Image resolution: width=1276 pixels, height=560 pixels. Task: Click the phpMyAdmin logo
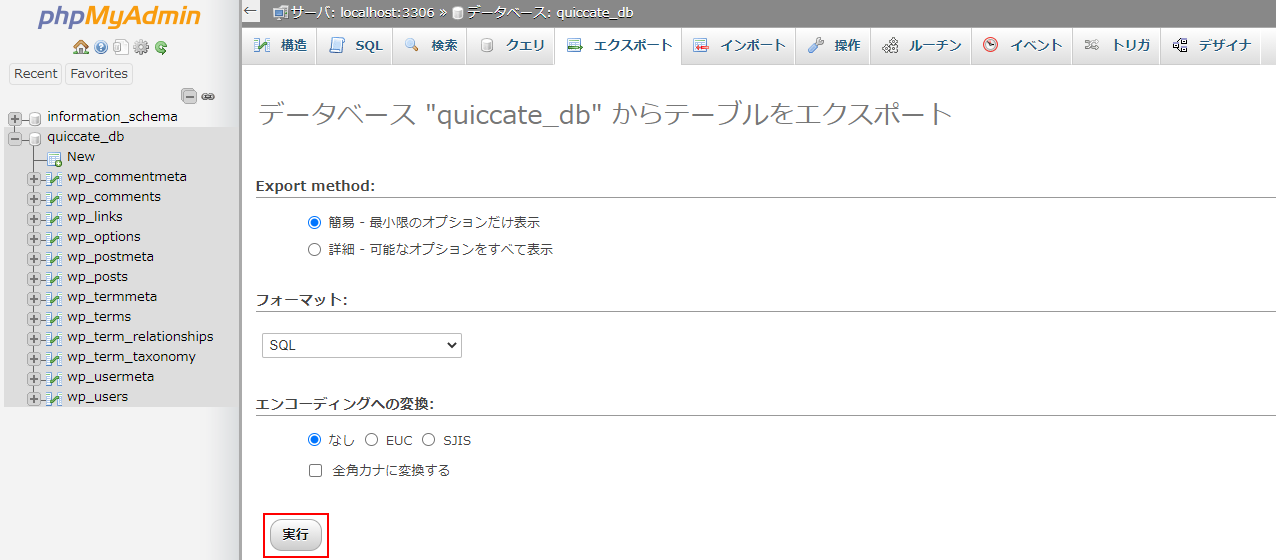click(120, 17)
